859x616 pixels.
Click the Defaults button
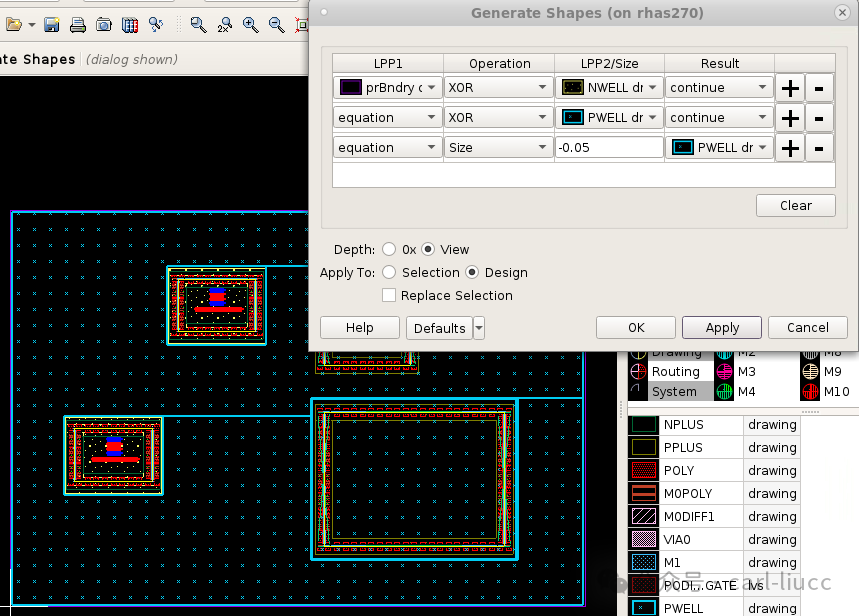(x=439, y=328)
